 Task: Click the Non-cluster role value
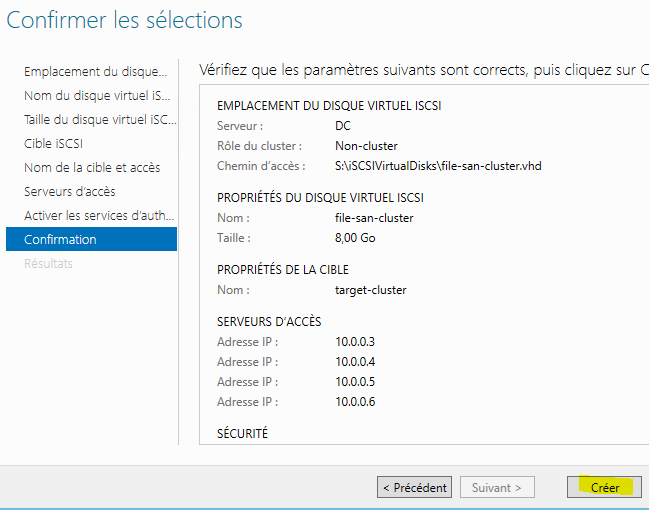366,146
